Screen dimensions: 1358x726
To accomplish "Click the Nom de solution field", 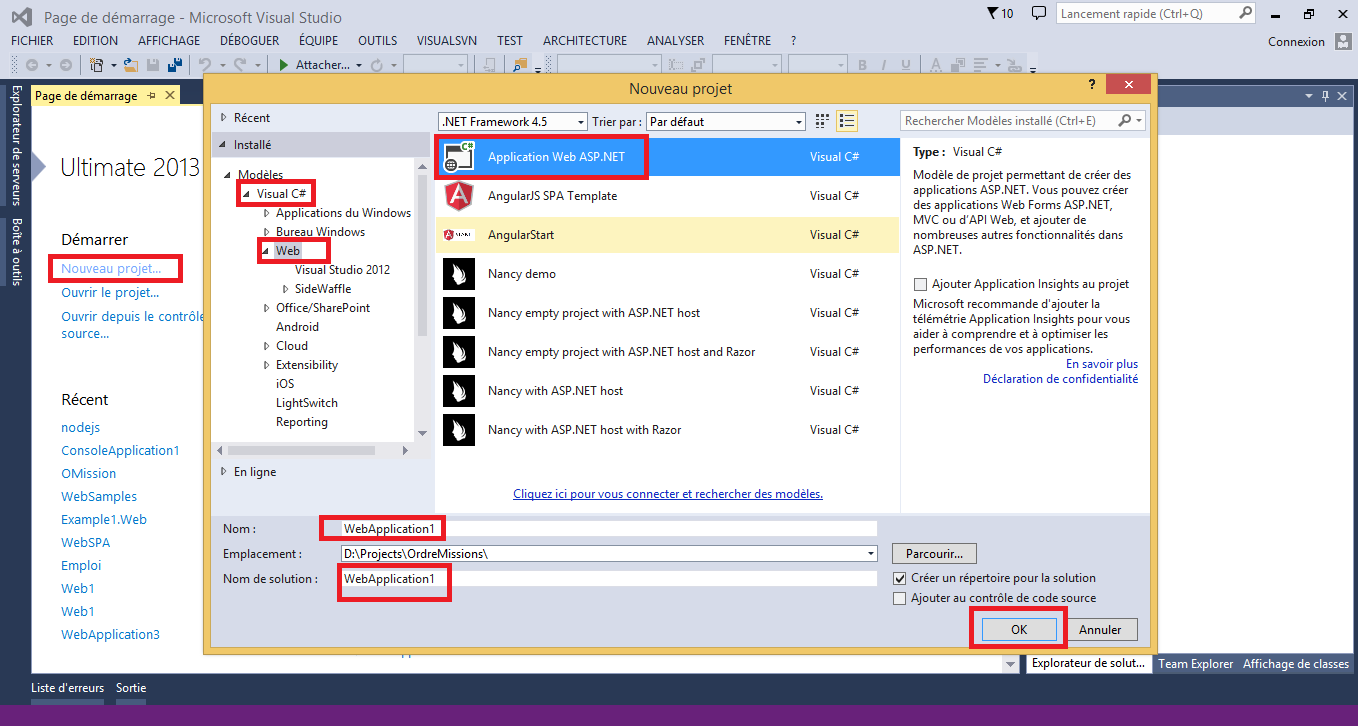I will [x=608, y=579].
